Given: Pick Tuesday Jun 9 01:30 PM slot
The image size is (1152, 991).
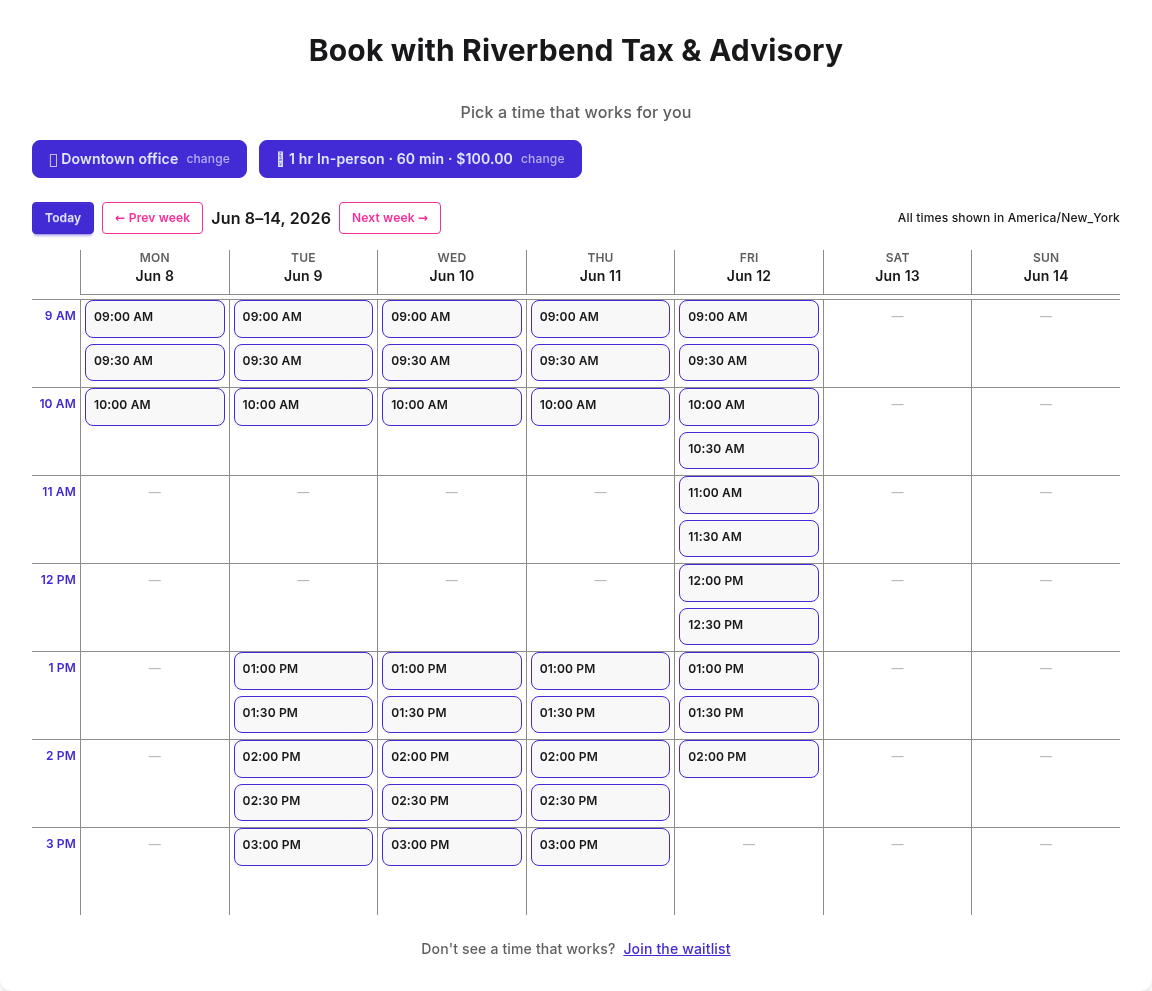Looking at the screenshot, I should tap(303, 715).
